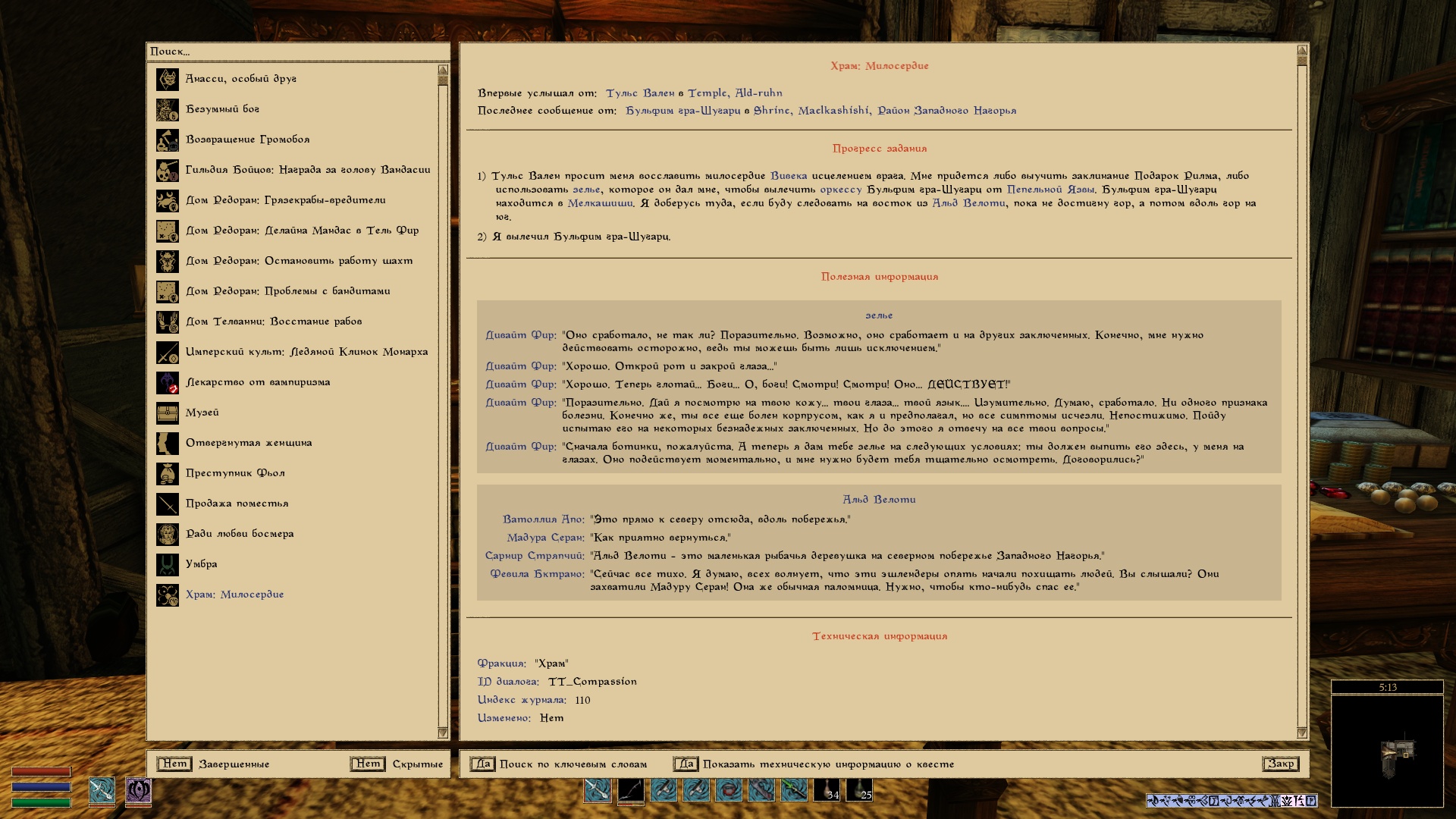1456x819 pixels.
Task: Click the Музей chest quest icon
Action: click(167, 413)
